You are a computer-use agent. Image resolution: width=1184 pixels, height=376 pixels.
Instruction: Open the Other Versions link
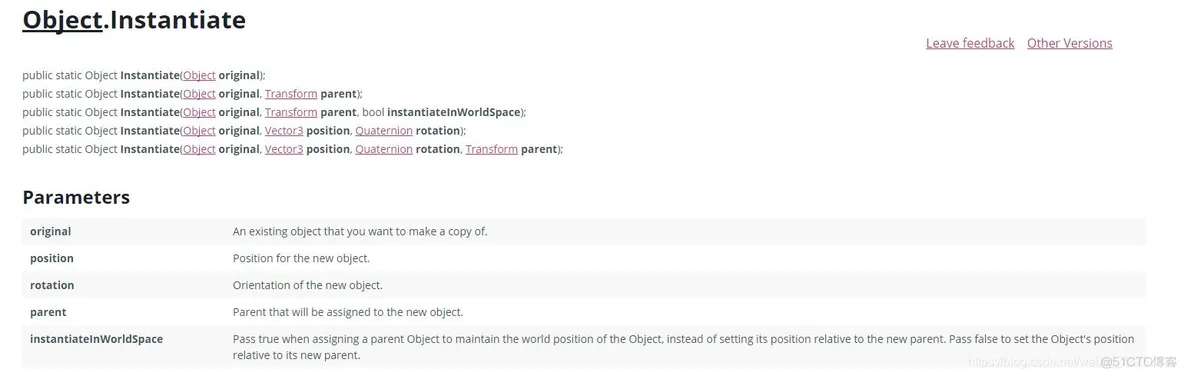click(x=1069, y=43)
